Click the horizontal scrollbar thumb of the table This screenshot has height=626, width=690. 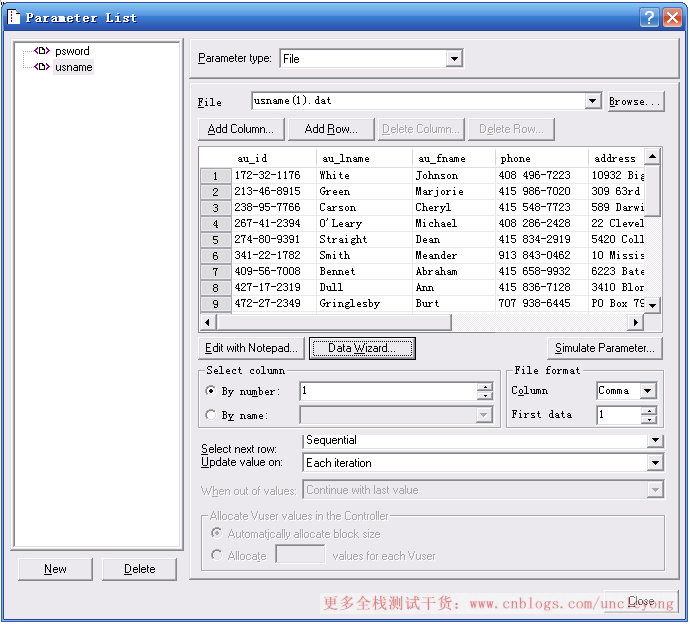coord(334,322)
